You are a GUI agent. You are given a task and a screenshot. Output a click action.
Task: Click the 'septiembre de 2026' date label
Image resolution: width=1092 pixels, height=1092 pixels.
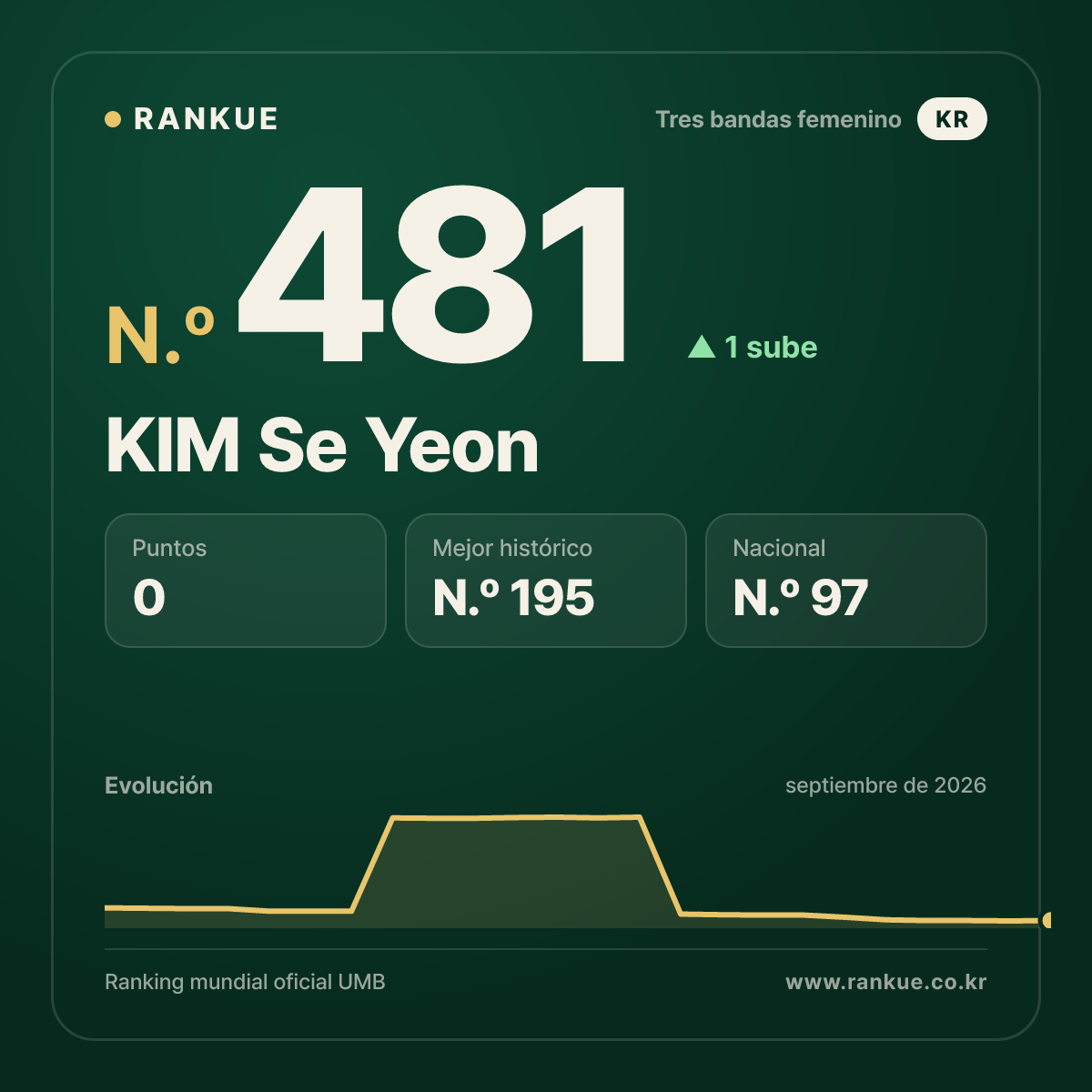tap(885, 785)
